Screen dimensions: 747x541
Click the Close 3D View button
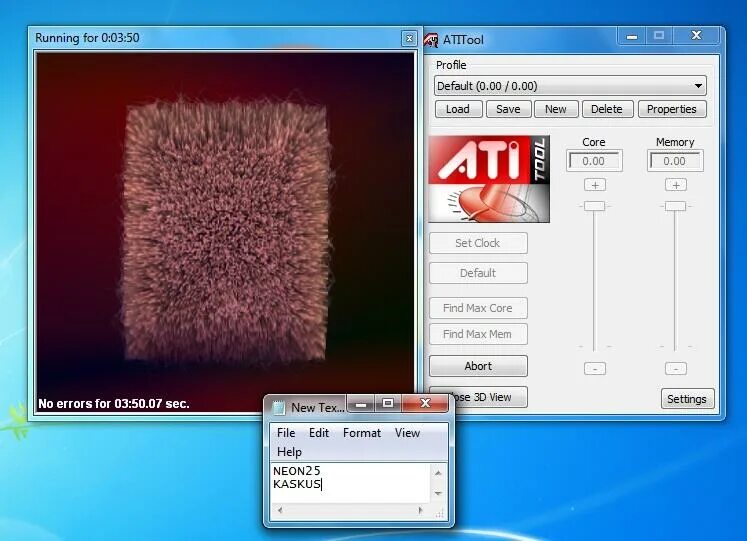click(x=491, y=397)
